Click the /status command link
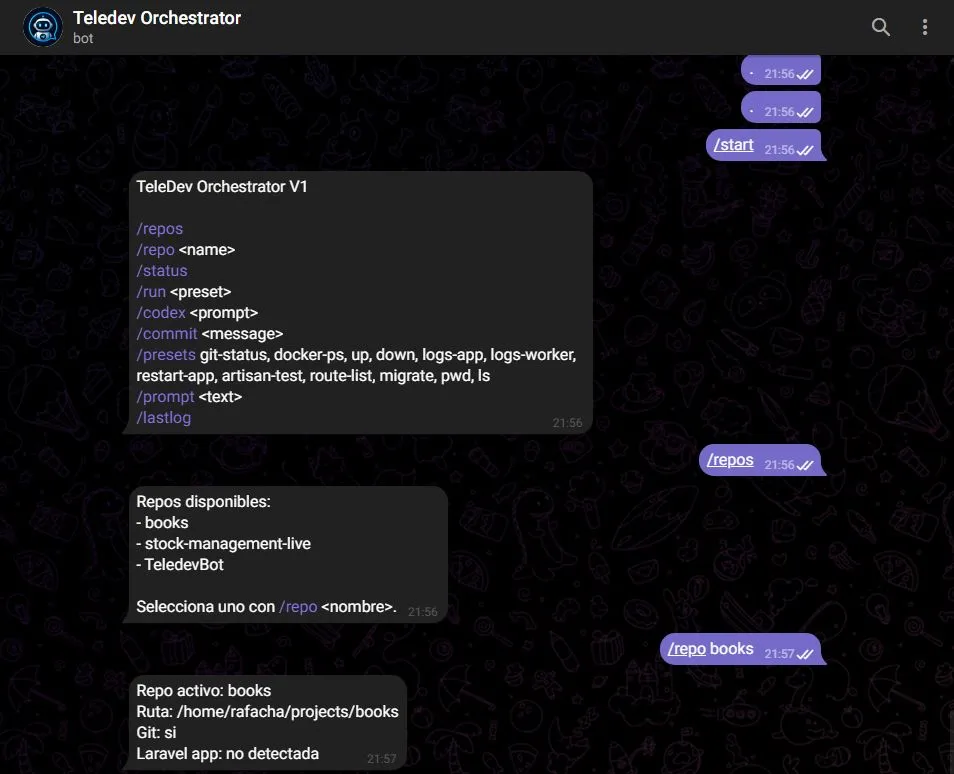Image resolution: width=954 pixels, height=774 pixels. (x=162, y=271)
